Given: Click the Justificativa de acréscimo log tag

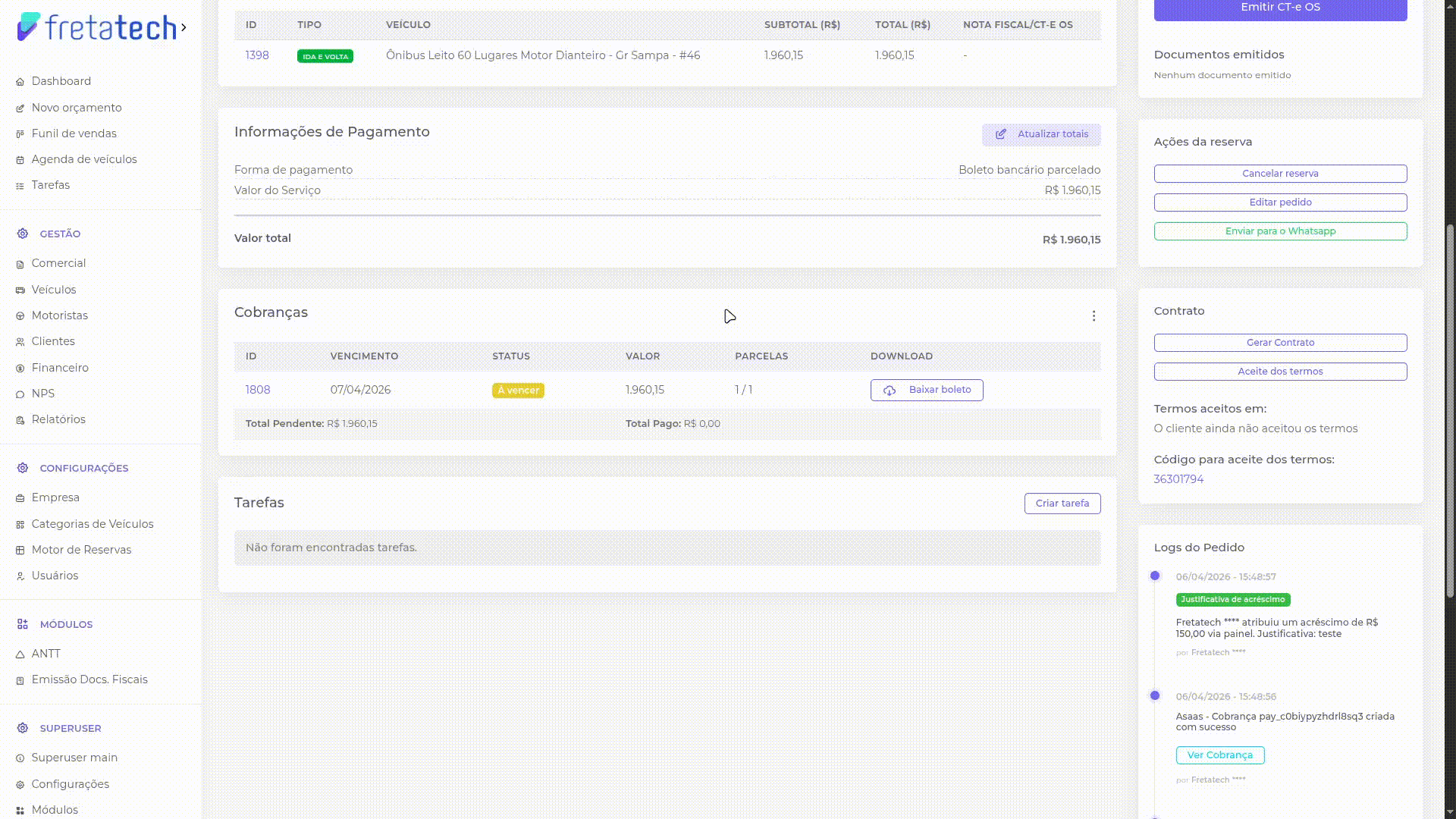Looking at the screenshot, I should coord(1233,600).
